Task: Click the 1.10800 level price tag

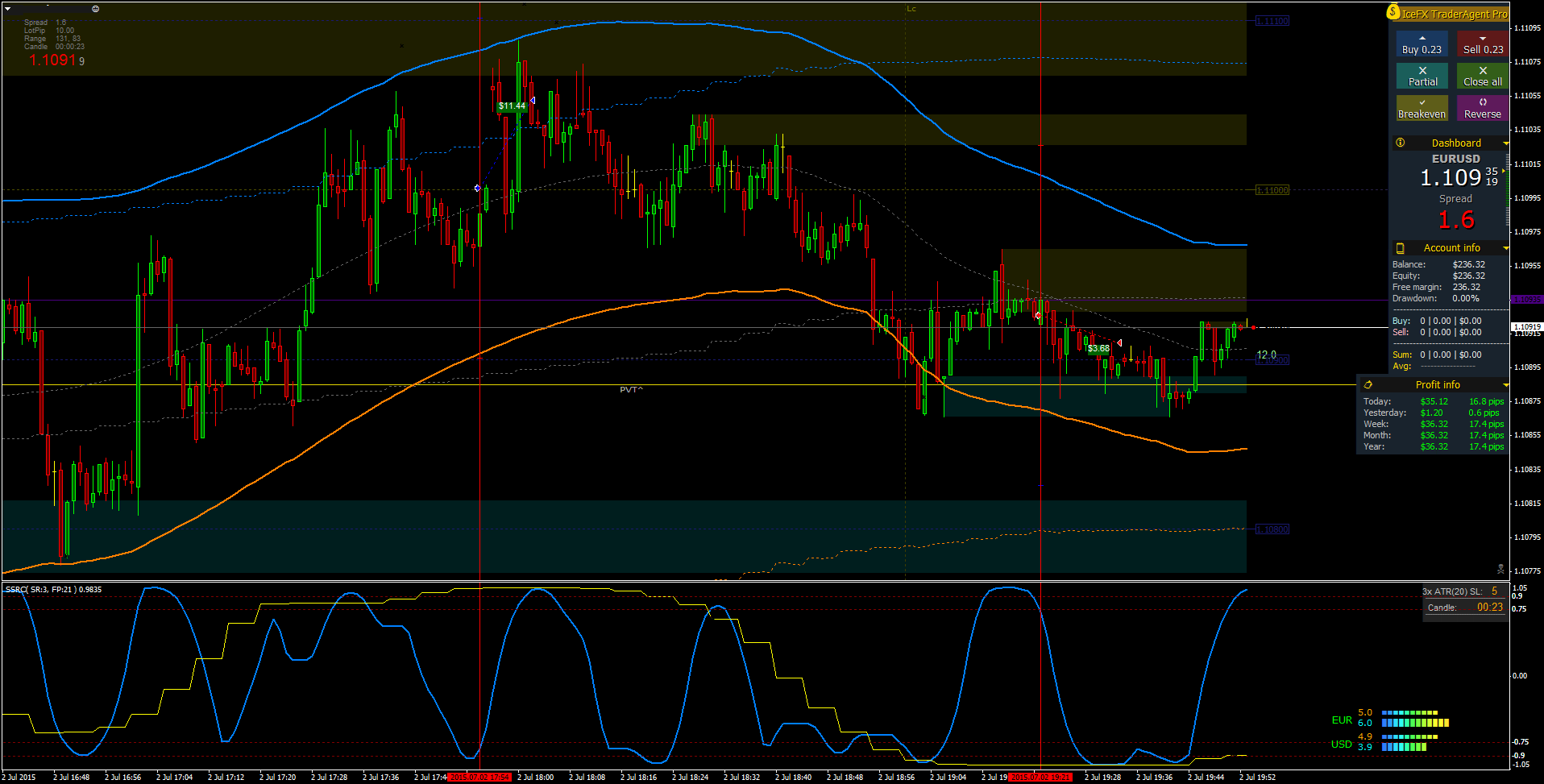Action: (x=1272, y=529)
